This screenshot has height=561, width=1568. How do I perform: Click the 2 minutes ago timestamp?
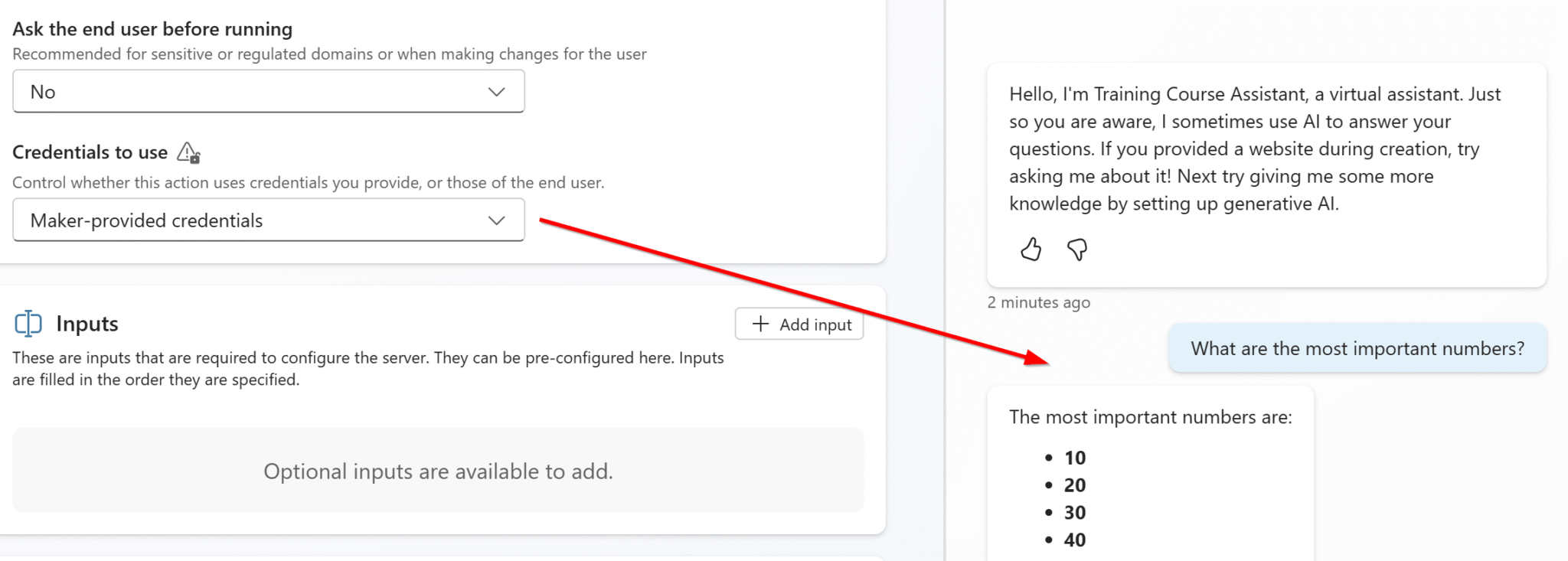coord(1038,302)
